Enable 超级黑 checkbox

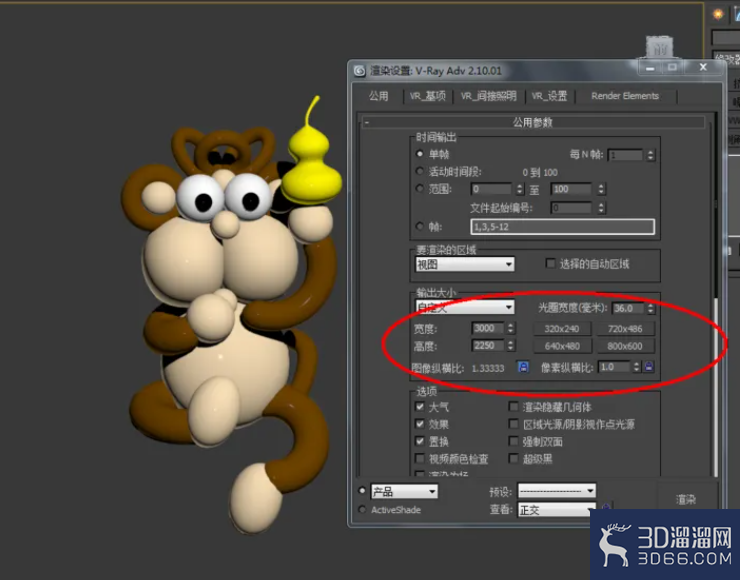coord(513,458)
